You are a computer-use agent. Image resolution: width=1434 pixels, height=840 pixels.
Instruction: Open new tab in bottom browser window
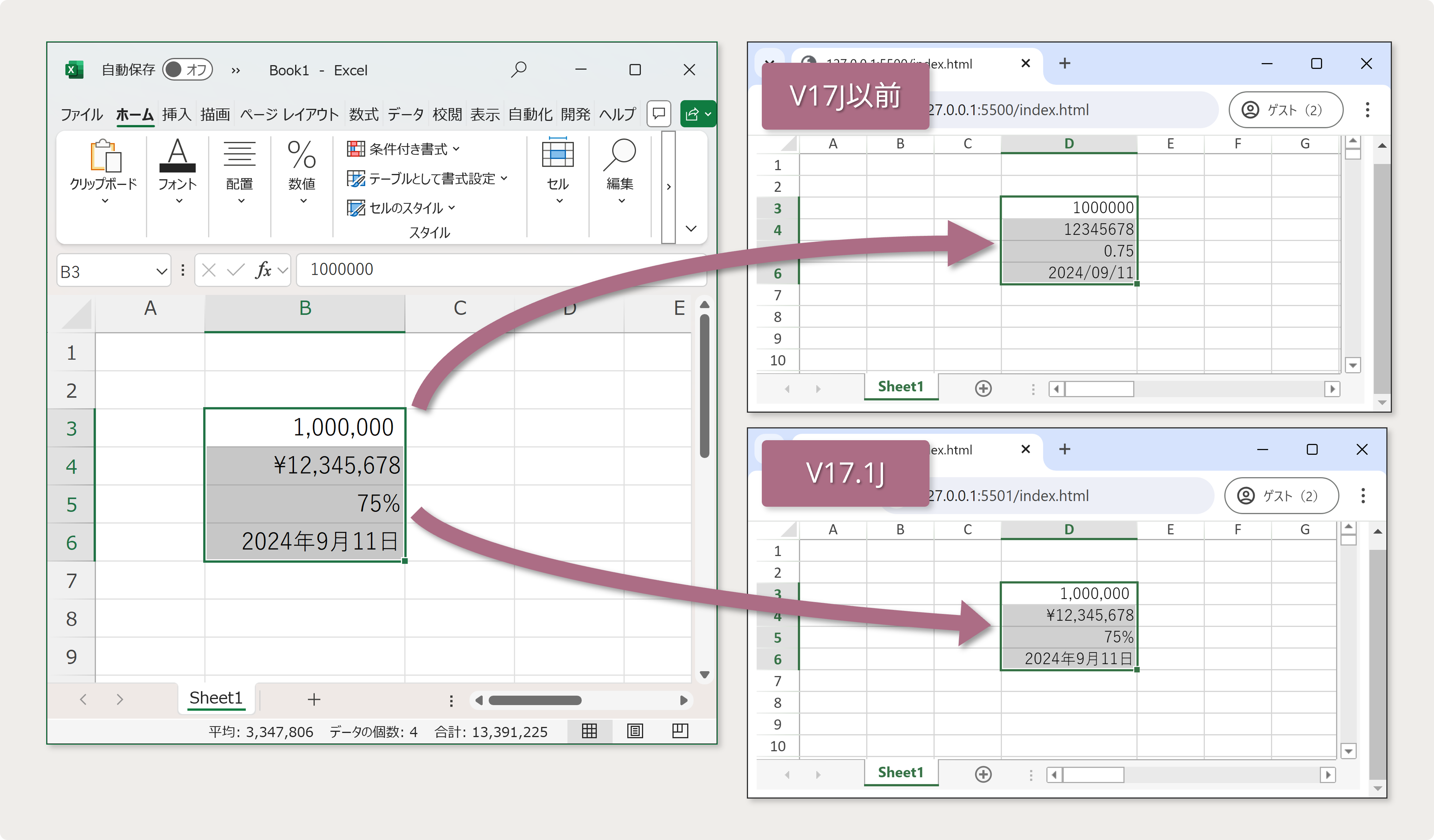point(1065,449)
